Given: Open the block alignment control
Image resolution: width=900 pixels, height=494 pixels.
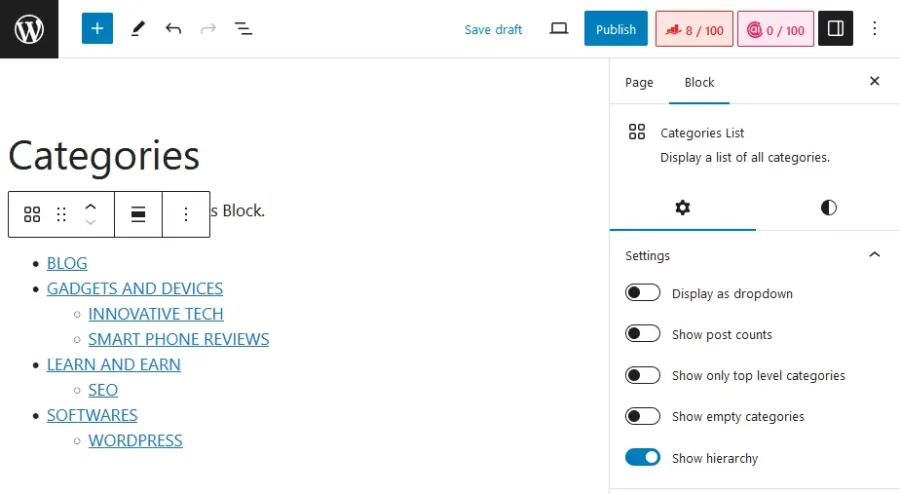Looking at the screenshot, I should point(138,215).
